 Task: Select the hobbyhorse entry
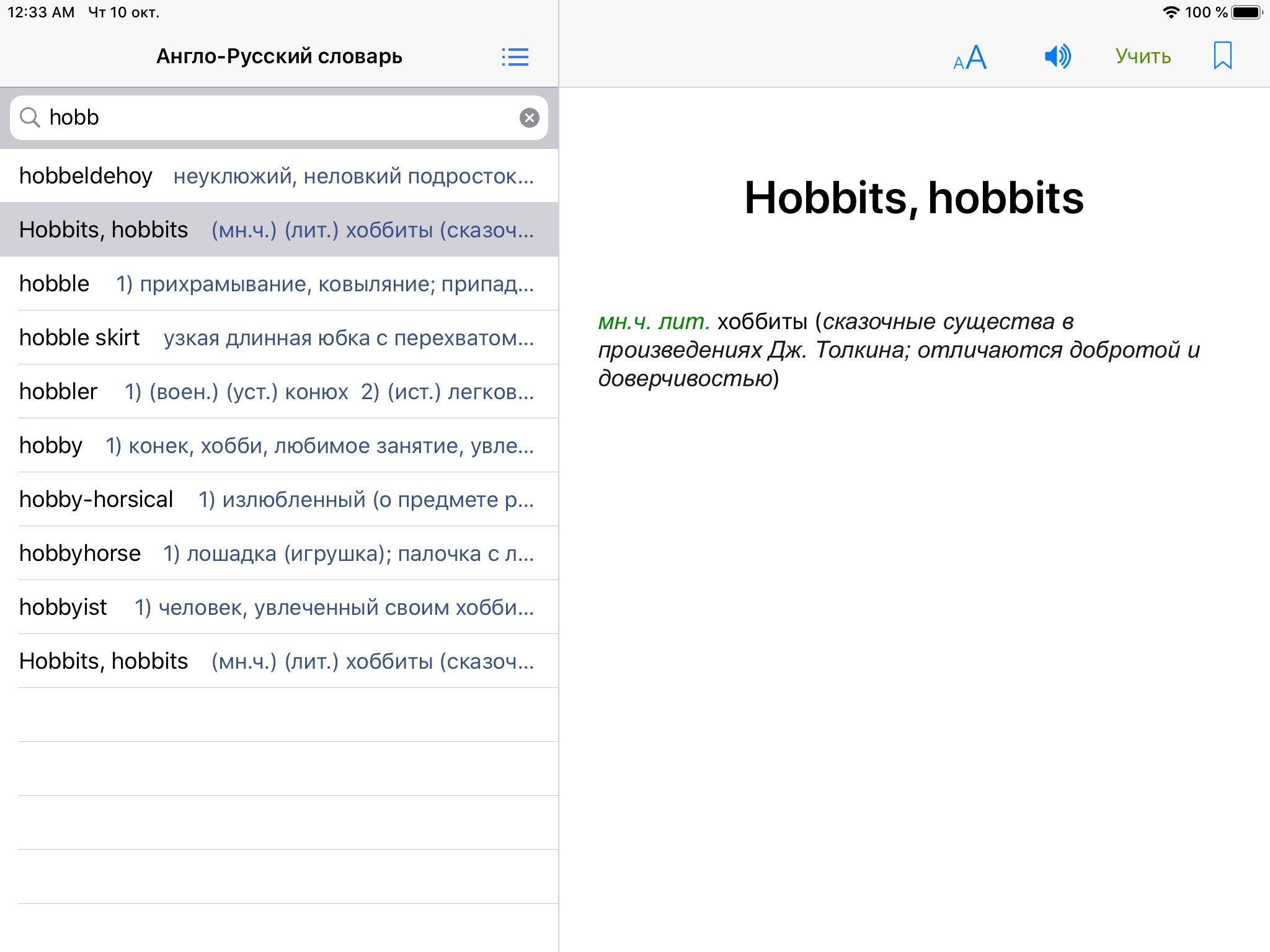(x=279, y=553)
